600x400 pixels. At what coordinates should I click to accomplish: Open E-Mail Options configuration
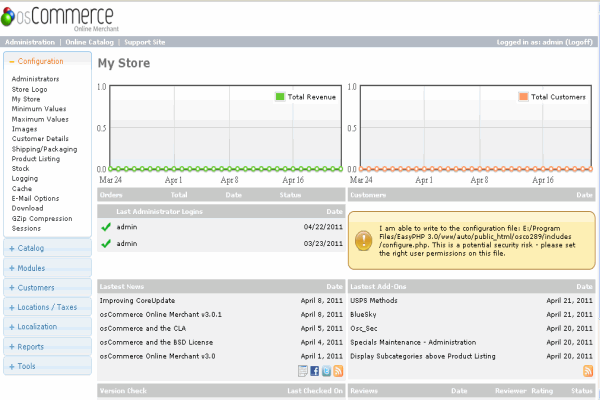(35, 198)
